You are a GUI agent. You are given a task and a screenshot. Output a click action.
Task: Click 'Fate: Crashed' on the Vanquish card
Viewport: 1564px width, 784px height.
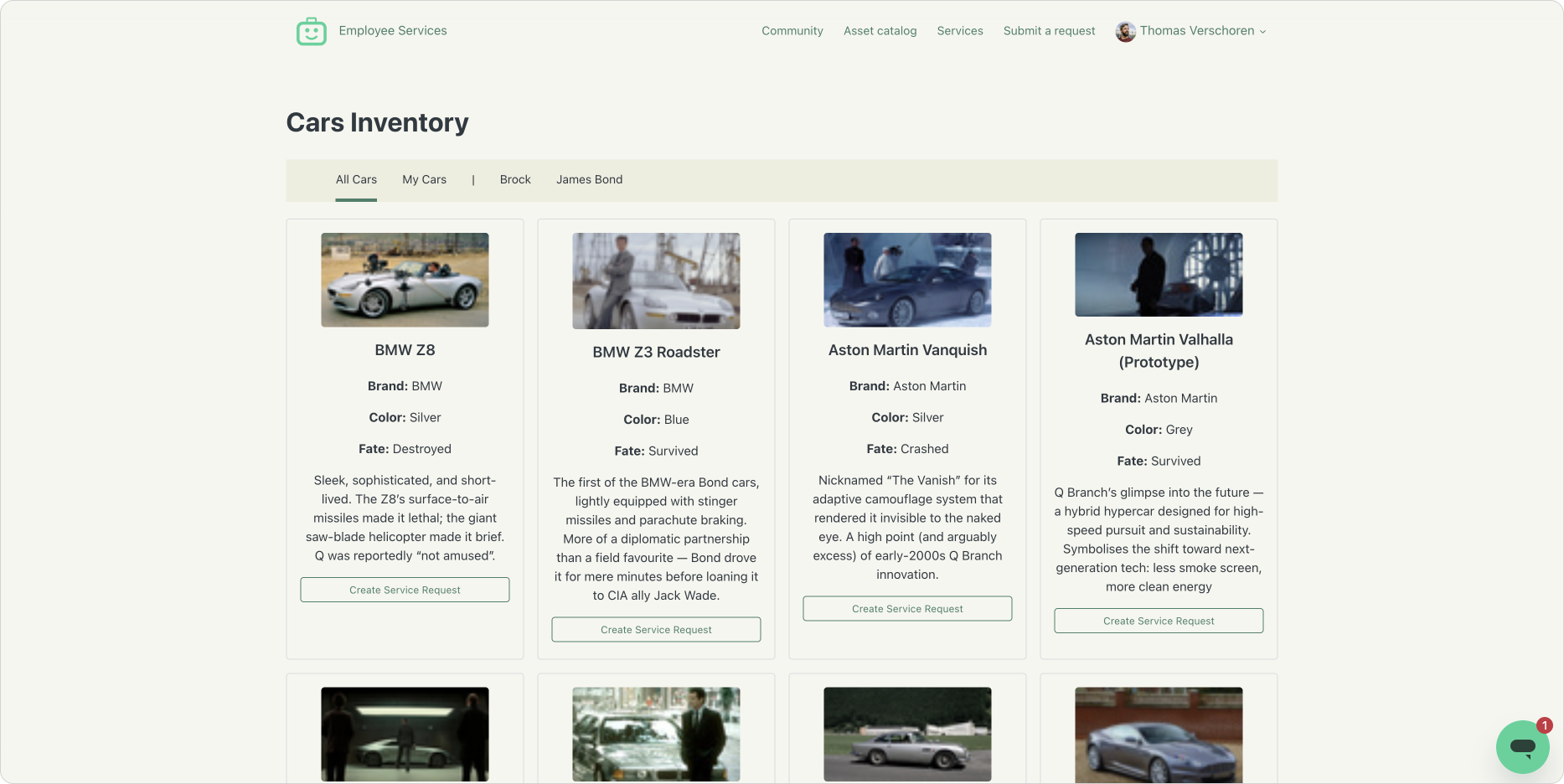pyautogui.click(x=907, y=449)
